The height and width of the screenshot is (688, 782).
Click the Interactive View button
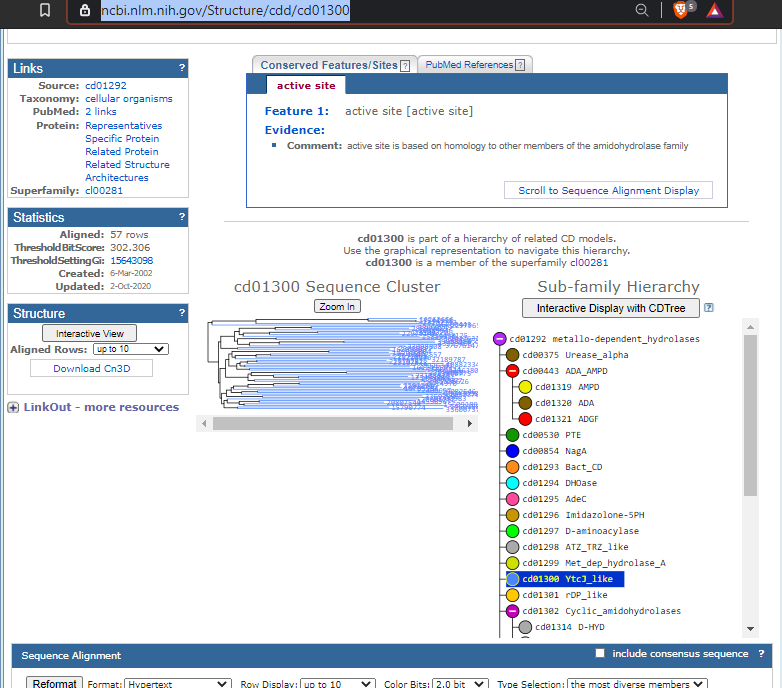(90, 333)
